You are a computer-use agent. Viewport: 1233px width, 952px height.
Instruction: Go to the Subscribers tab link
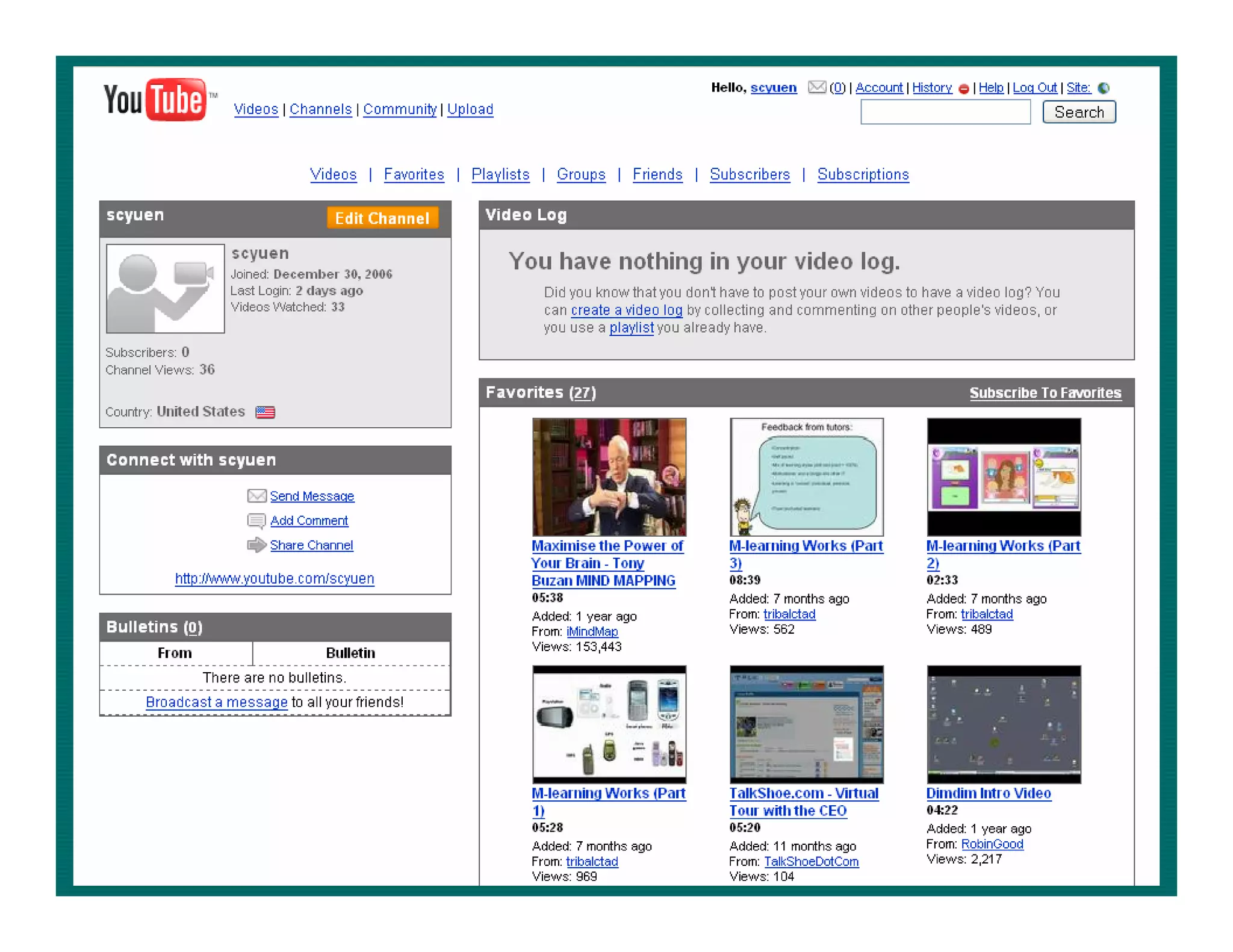click(x=750, y=175)
